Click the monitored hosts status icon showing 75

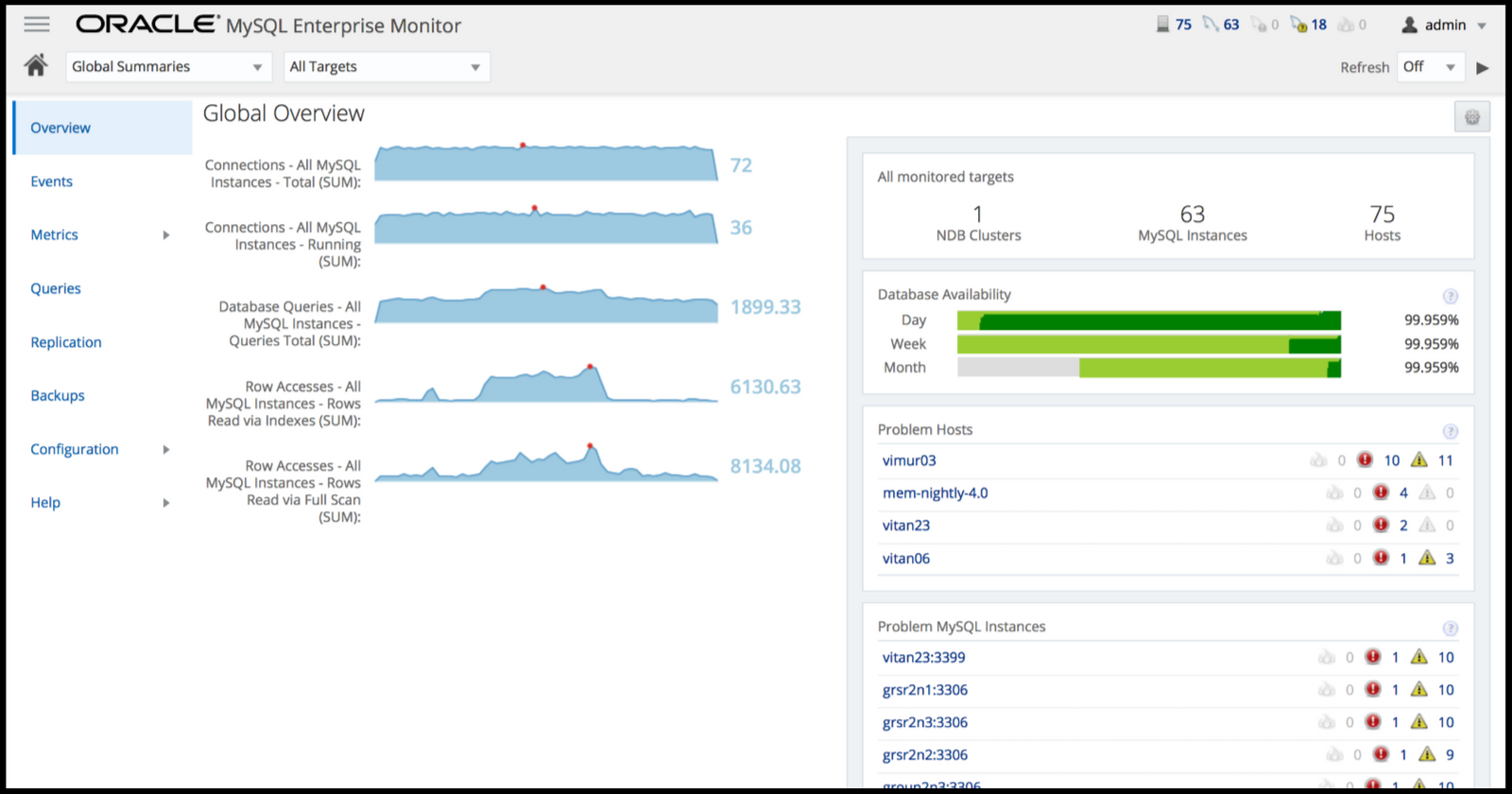point(1163,25)
